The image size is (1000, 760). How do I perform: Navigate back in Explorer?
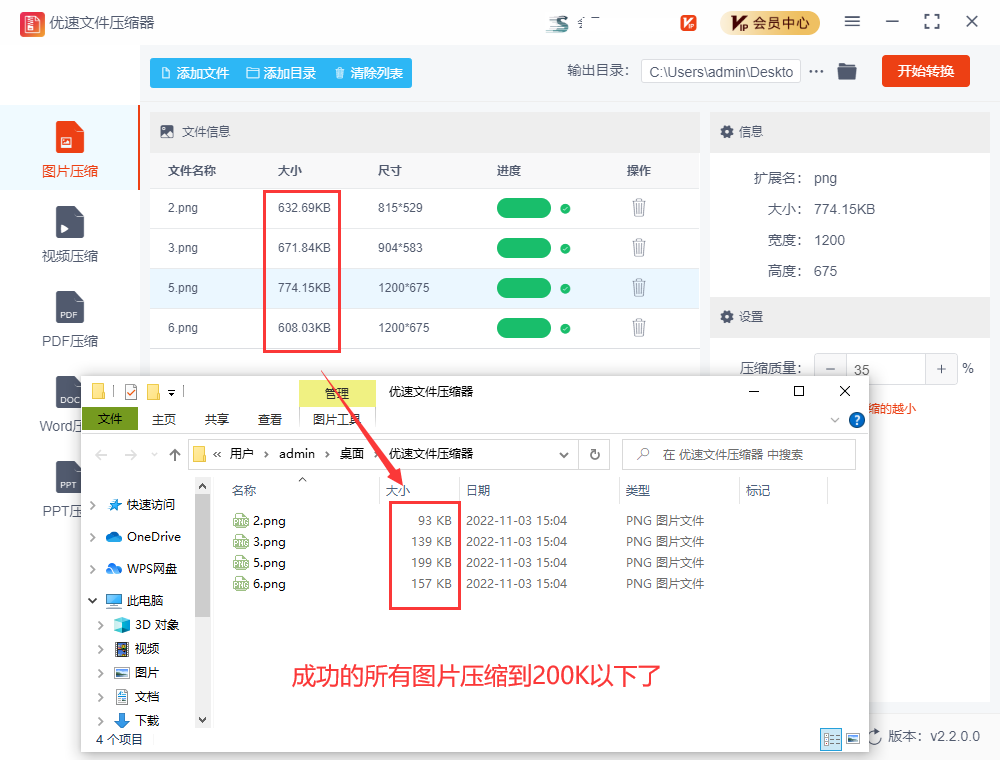point(101,455)
